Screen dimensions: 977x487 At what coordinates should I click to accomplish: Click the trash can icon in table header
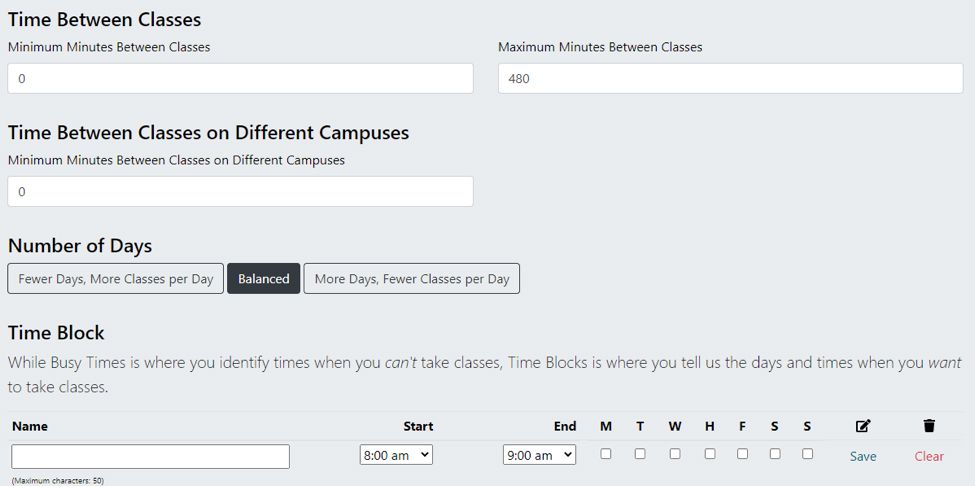click(929, 426)
